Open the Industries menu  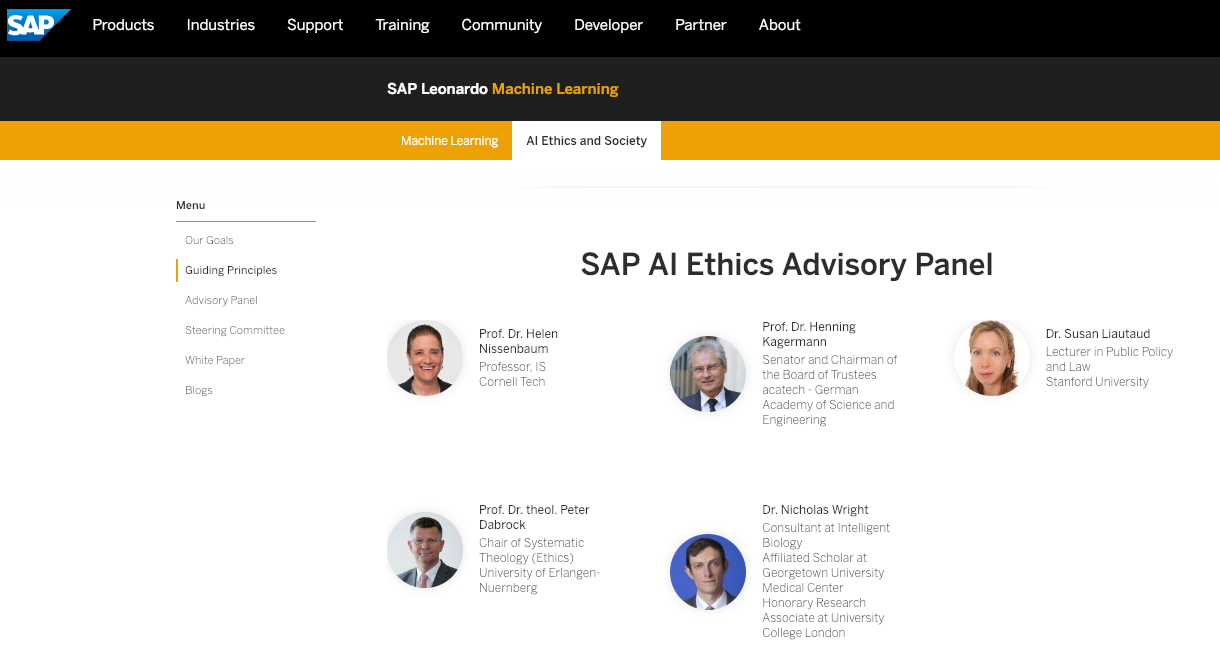(x=220, y=25)
